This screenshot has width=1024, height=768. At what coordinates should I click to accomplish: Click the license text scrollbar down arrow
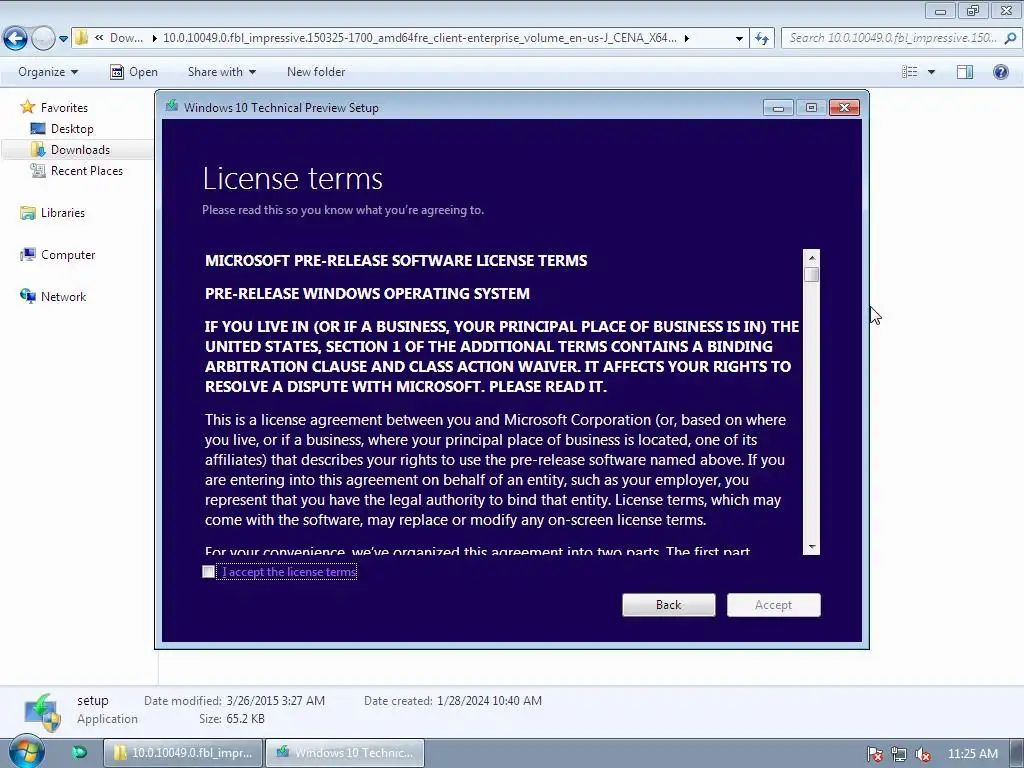pos(812,547)
